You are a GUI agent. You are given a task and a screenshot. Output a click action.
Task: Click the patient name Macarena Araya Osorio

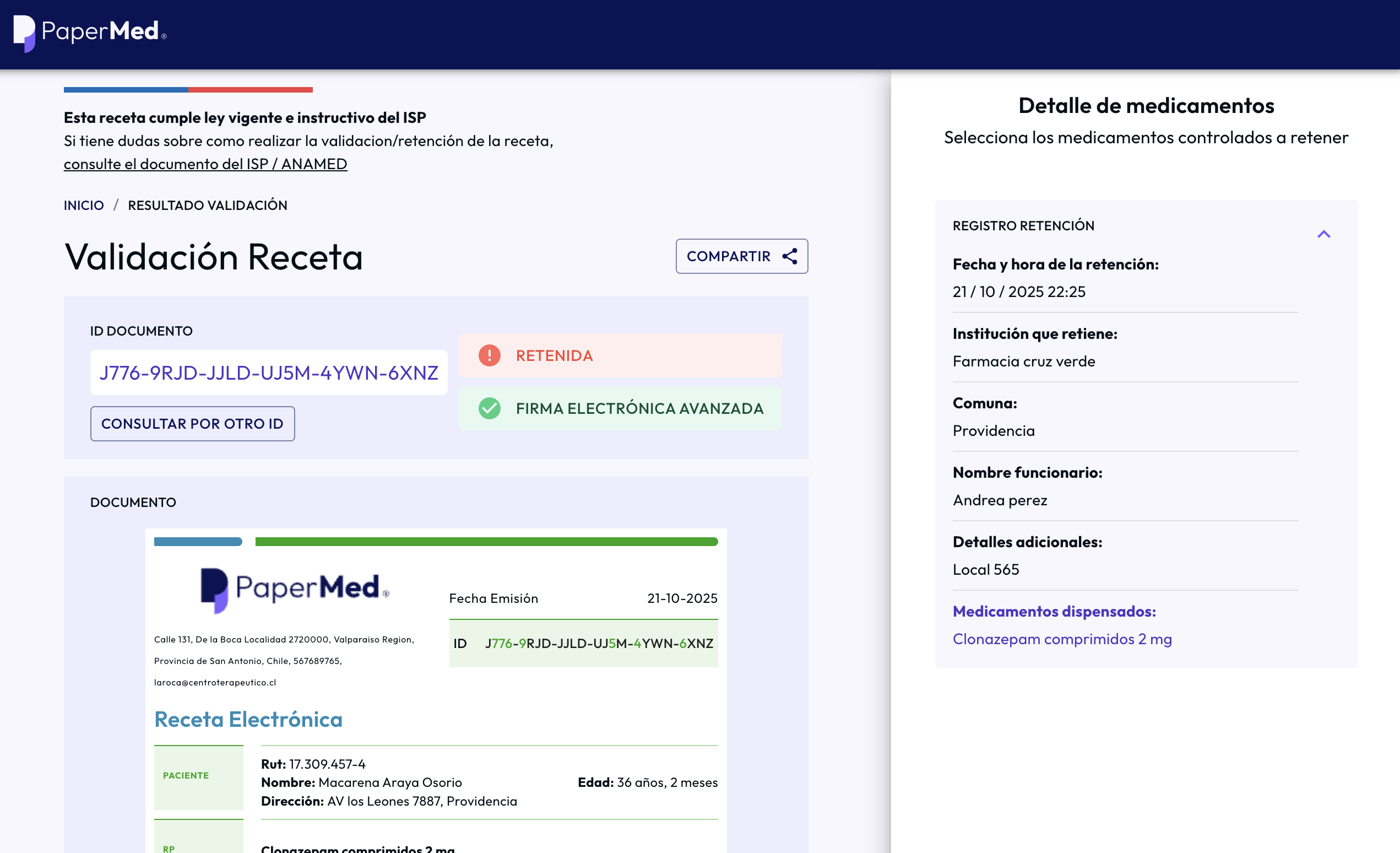click(x=390, y=782)
